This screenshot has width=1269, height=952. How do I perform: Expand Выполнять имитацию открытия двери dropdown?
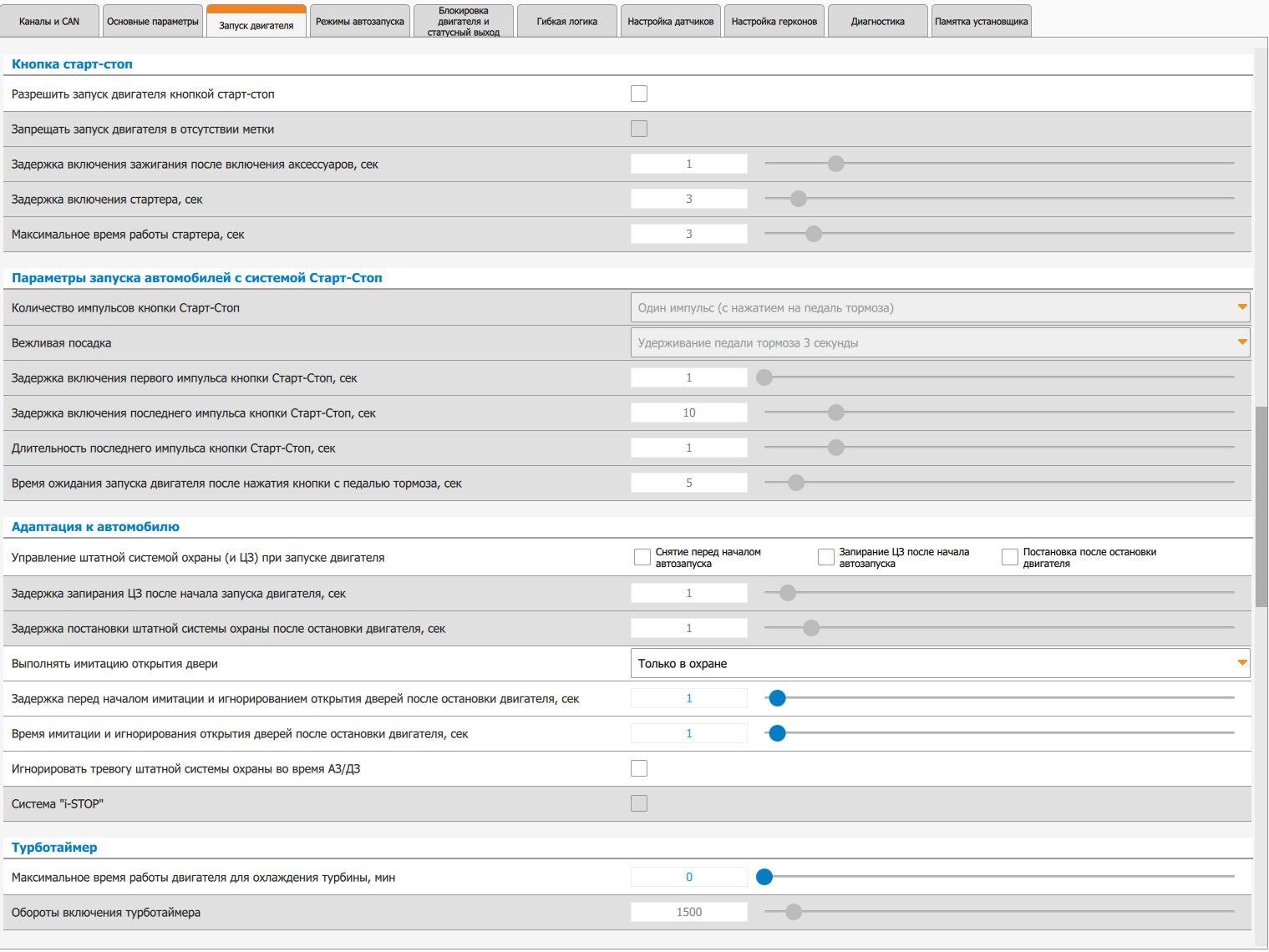(940, 663)
